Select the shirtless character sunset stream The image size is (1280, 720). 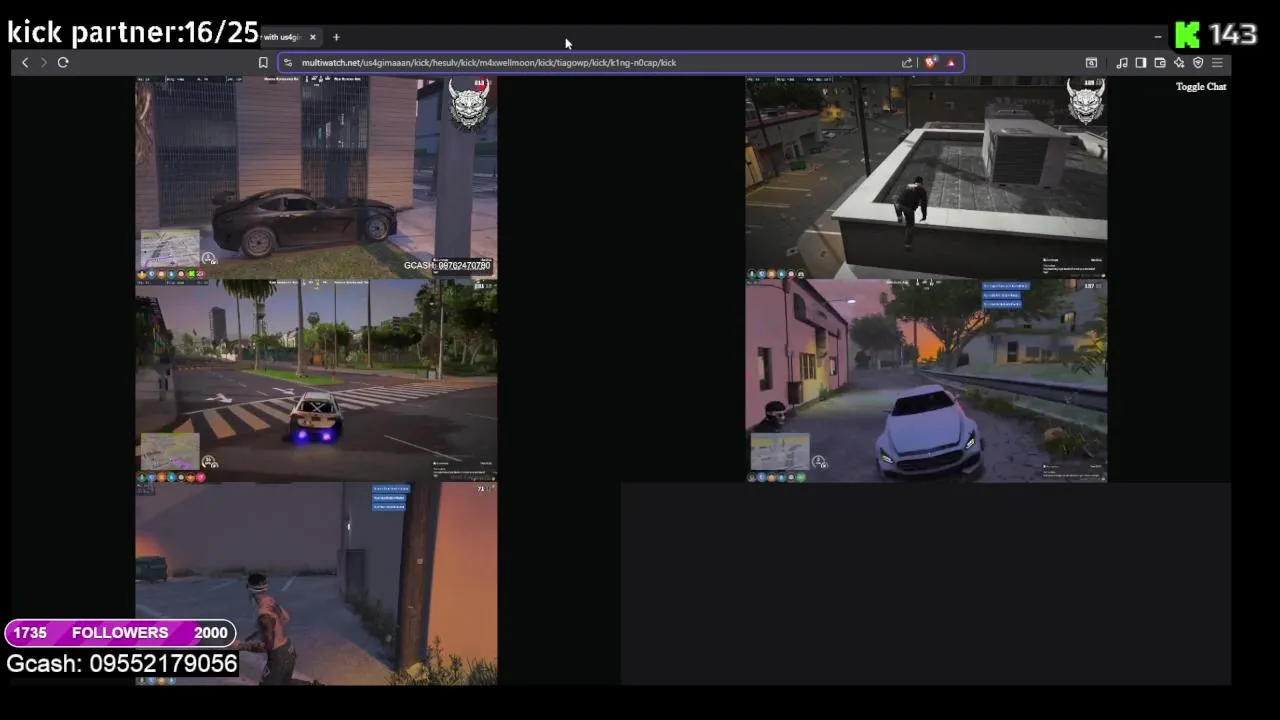pos(316,584)
